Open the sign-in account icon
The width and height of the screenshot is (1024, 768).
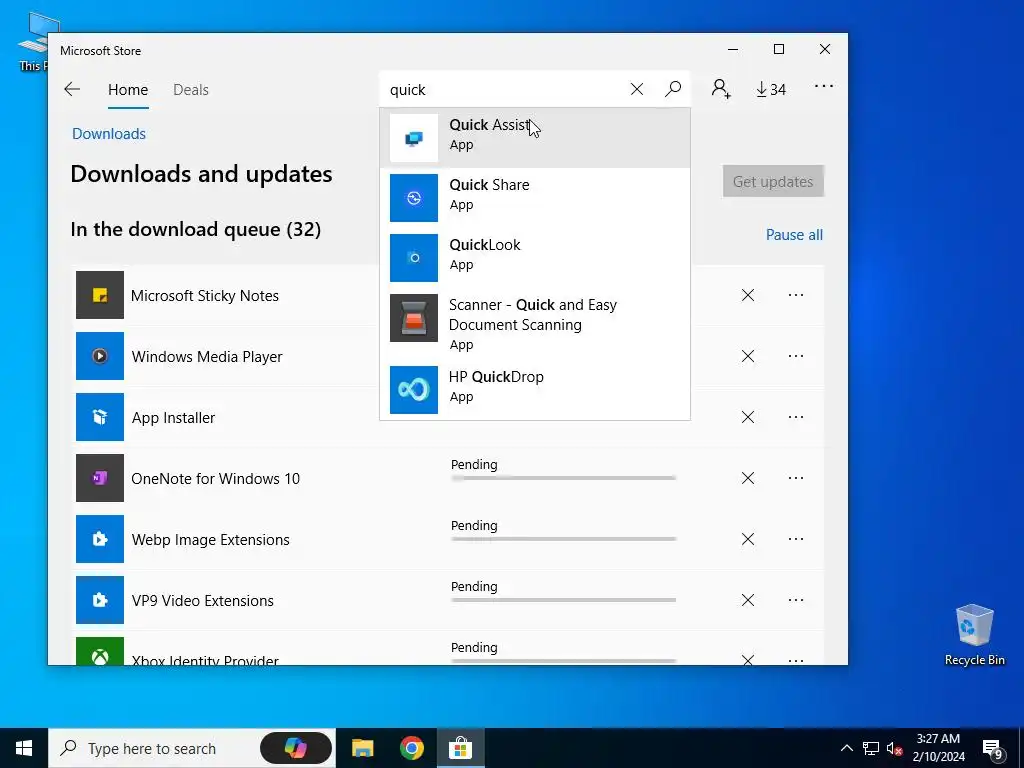pos(721,89)
